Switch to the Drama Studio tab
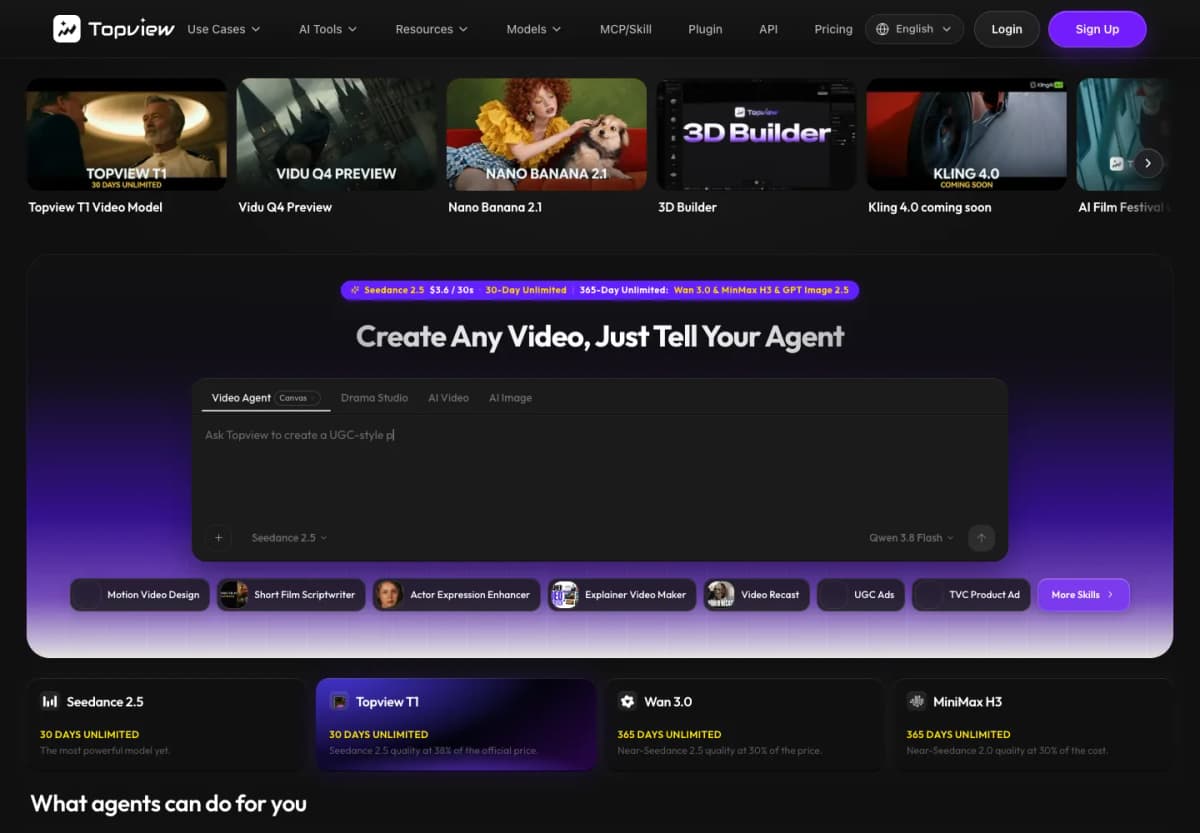The width and height of the screenshot is (1200, 833). click(x=374, y=398)
